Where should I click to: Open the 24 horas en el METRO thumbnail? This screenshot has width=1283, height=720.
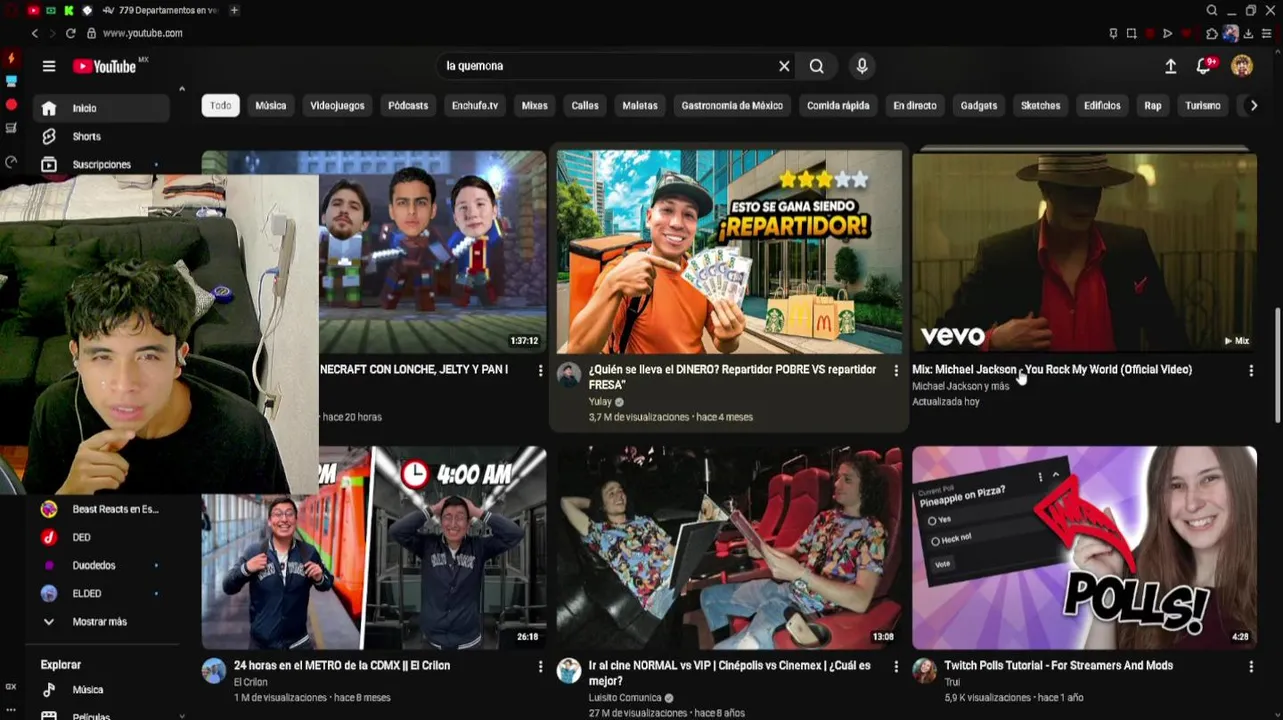click(x=374, y=548)
